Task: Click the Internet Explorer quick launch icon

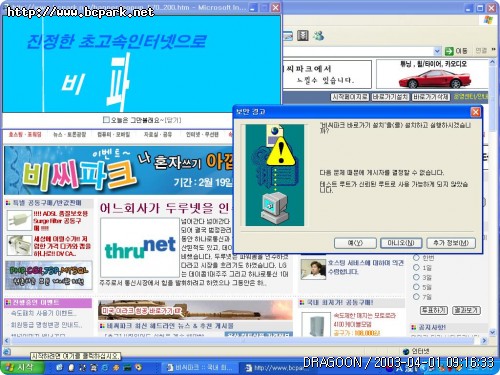Action: point(105,368)
